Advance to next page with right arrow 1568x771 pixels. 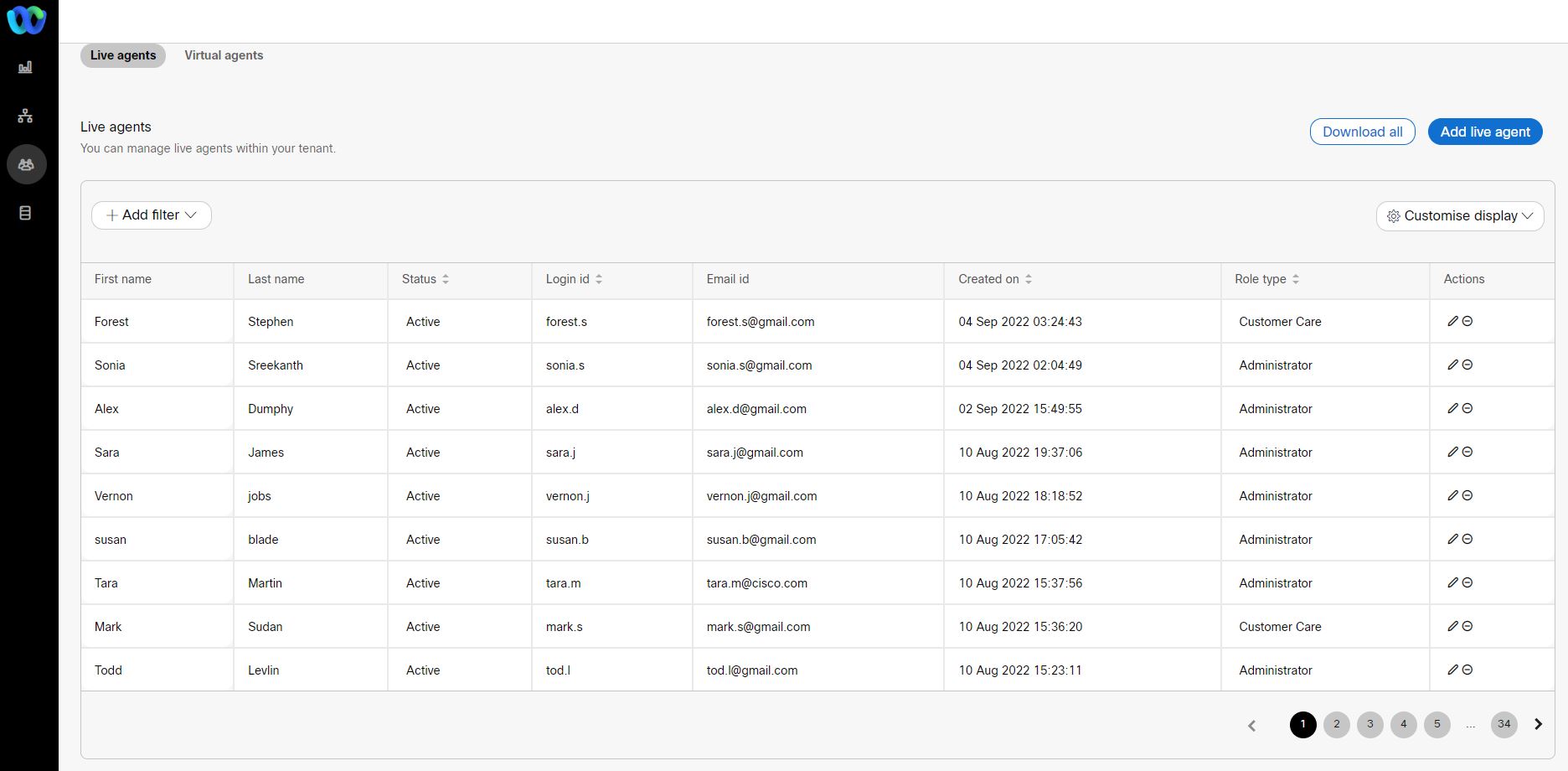pyautogui.click(x=1538, y=724)
